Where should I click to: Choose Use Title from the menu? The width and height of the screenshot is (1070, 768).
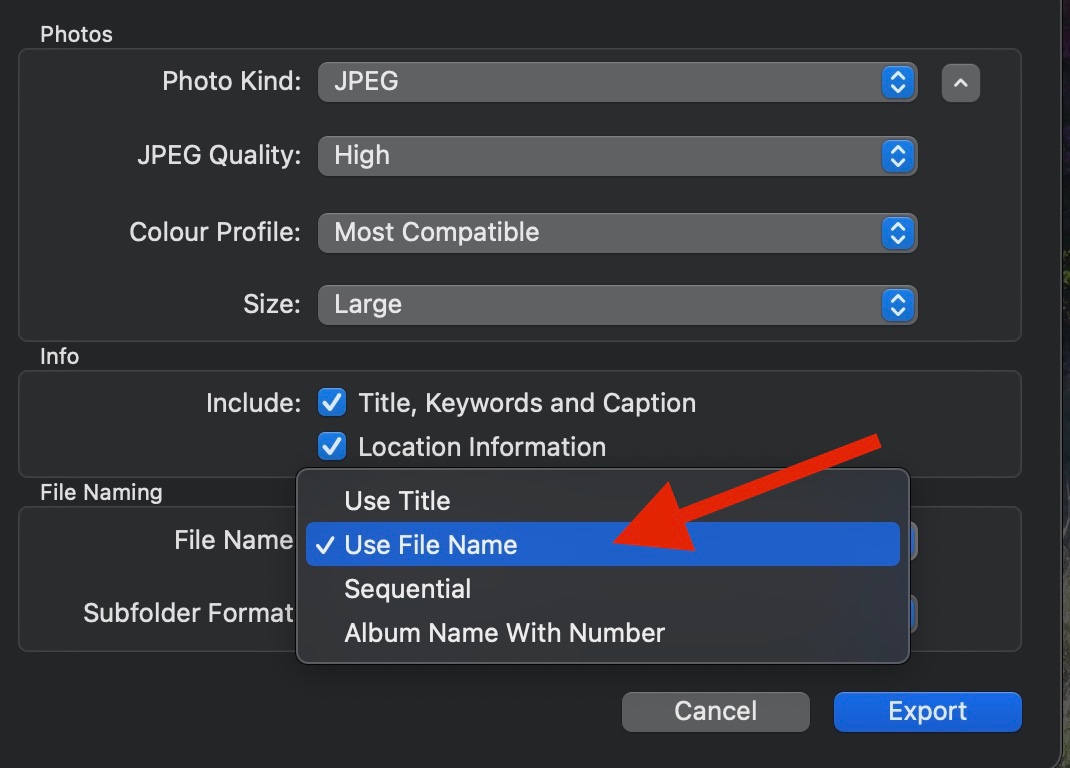pyautogui.click(x=397, y=501)
